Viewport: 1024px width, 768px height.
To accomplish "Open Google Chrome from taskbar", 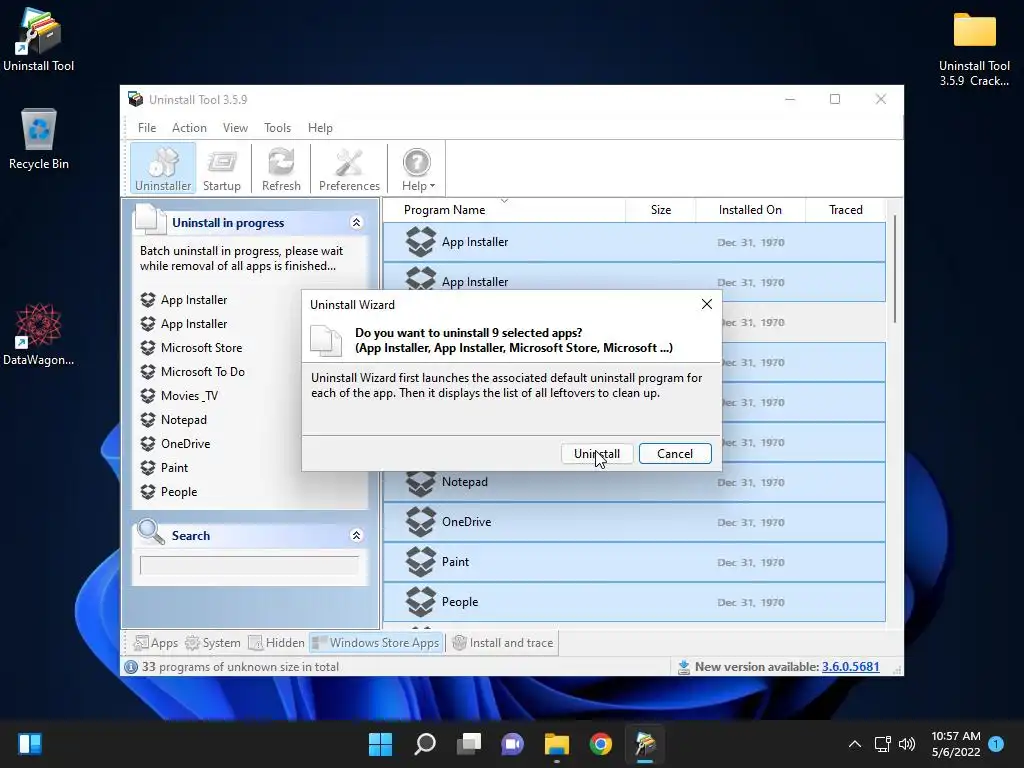I will [x=601, y=744].
